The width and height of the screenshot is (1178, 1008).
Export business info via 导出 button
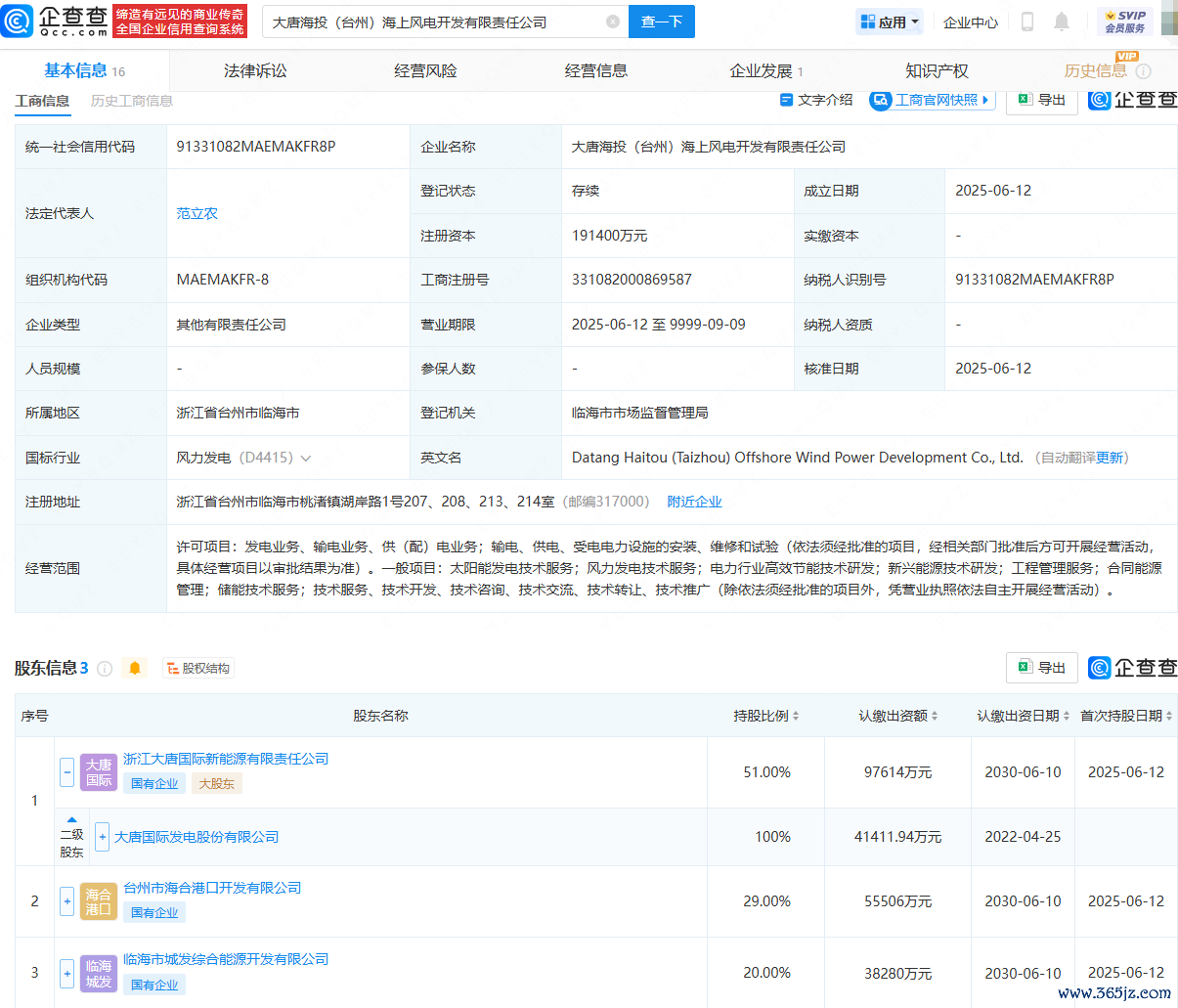[x=1042, y=100]
